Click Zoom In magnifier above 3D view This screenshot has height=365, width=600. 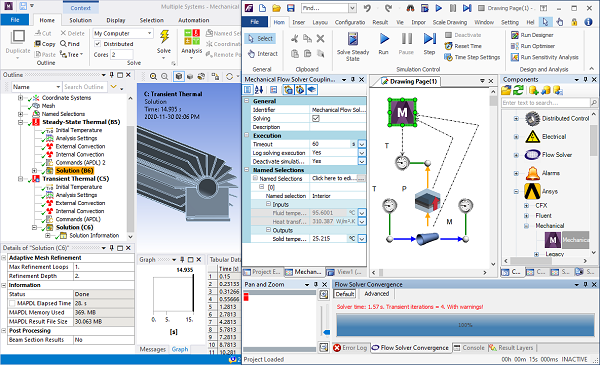pyautogui.click(x=153, y=77)
